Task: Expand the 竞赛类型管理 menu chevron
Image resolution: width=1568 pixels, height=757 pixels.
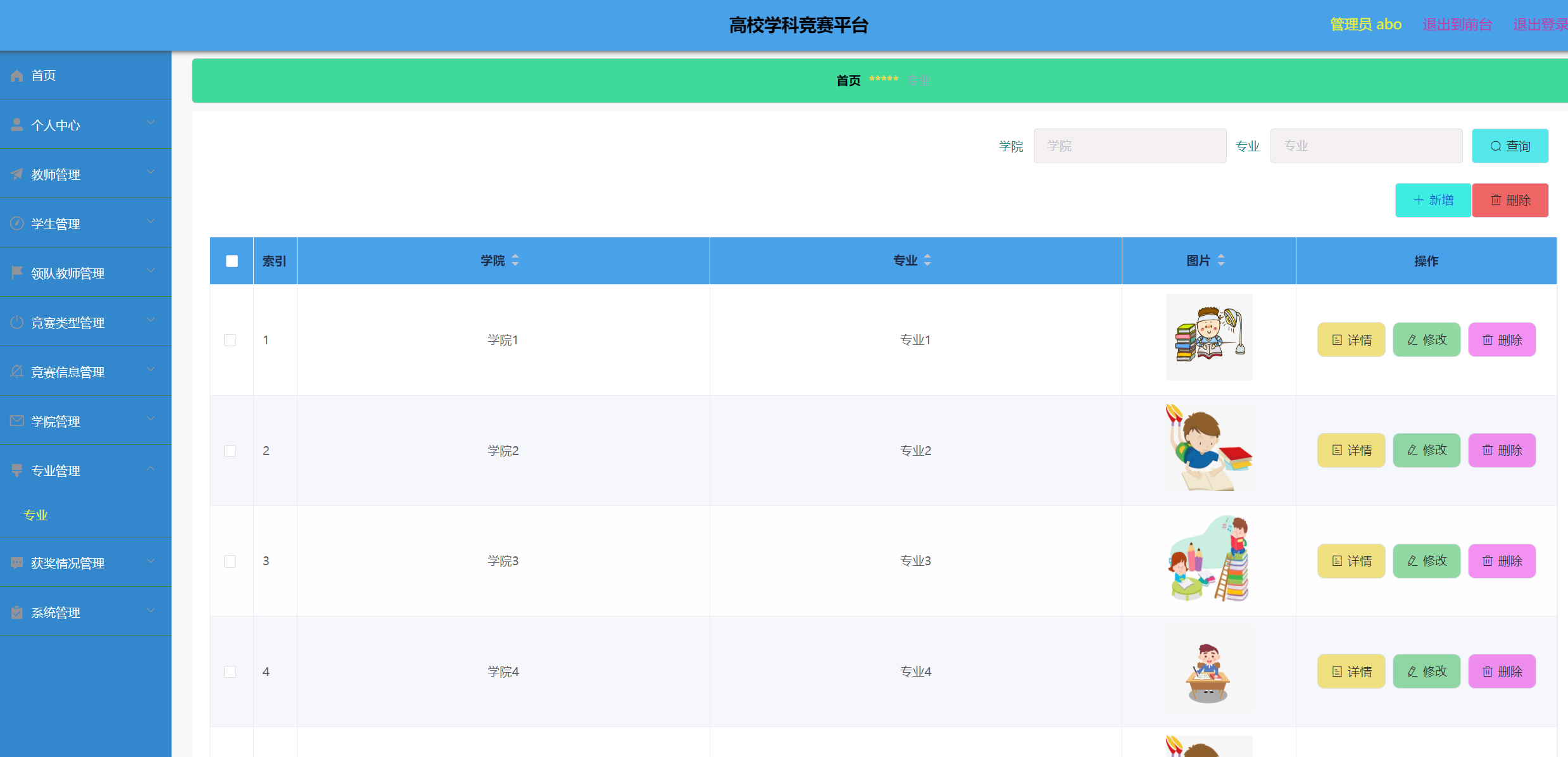Action: (x=151, y=320)
